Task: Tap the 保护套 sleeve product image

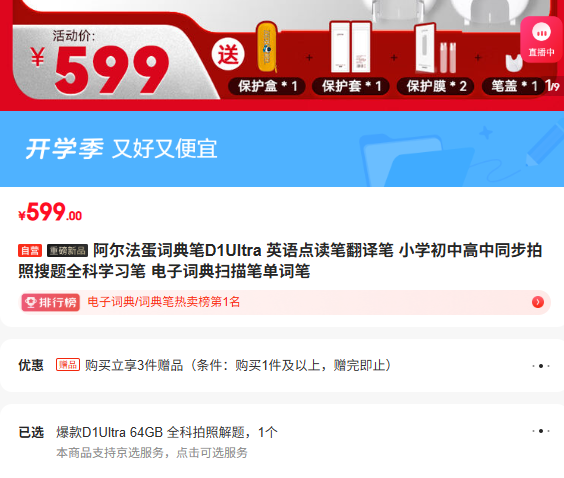Action: click(351, 47)
